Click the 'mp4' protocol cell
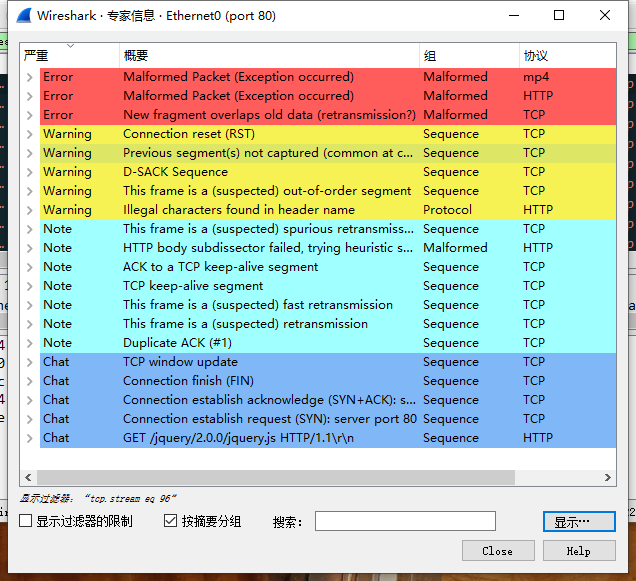The image size is (636, 581). pos(536,77)
